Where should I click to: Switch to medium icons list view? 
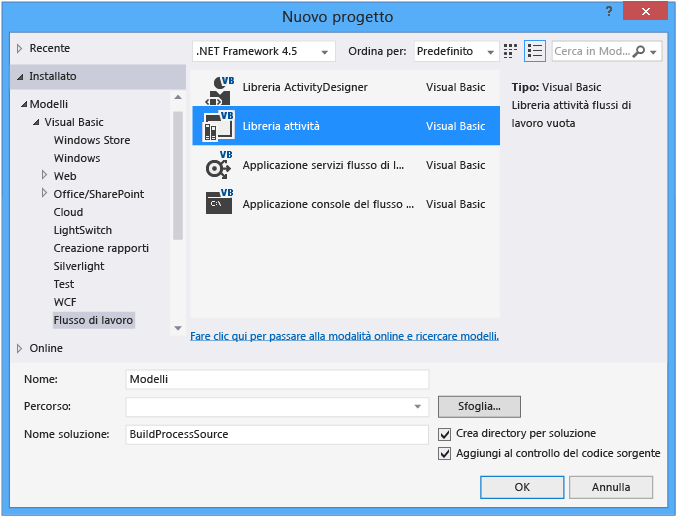tap(535, 51)
